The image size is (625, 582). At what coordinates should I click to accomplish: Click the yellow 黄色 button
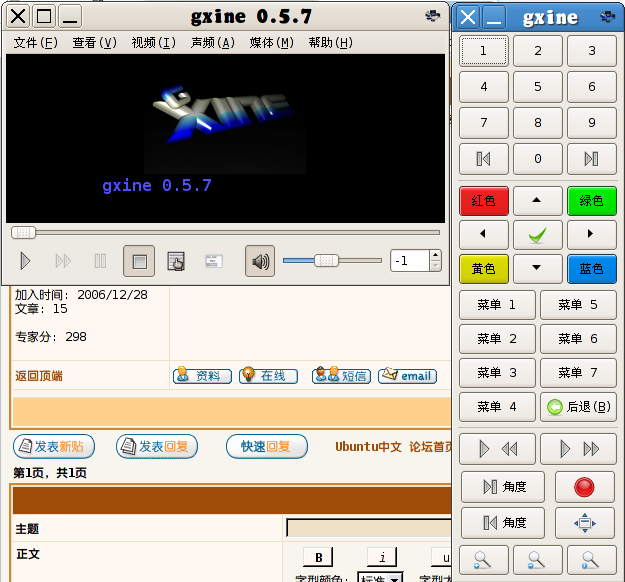tap(484, 269)
